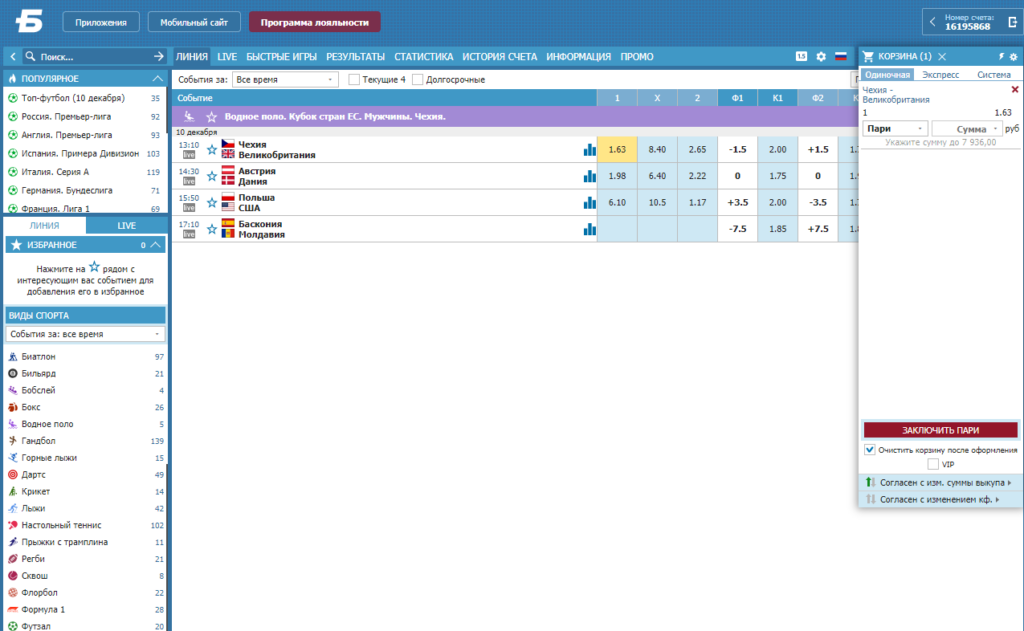The height and width of the screenshot is (631, 1024).
Task: Add Австрия – Дания to favorites star
Action: pyautogui.click(x=212, y=176)
